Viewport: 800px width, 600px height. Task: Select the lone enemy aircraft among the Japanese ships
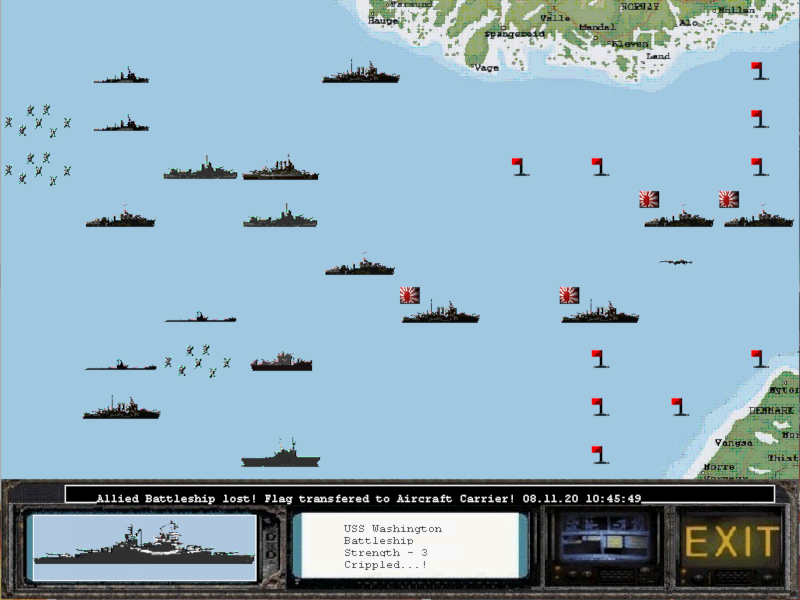pos(676,262)
